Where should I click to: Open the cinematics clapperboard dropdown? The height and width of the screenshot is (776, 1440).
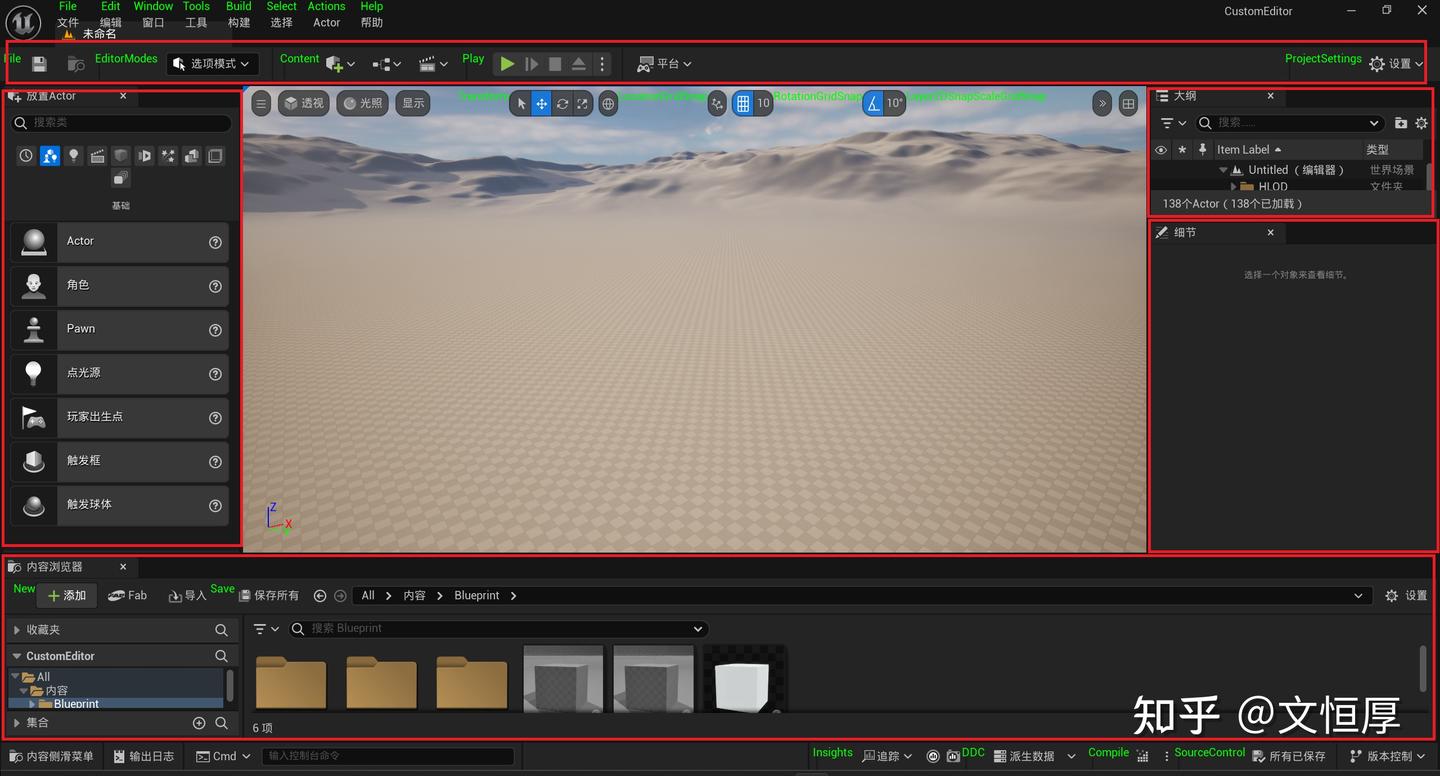point(433,64)
